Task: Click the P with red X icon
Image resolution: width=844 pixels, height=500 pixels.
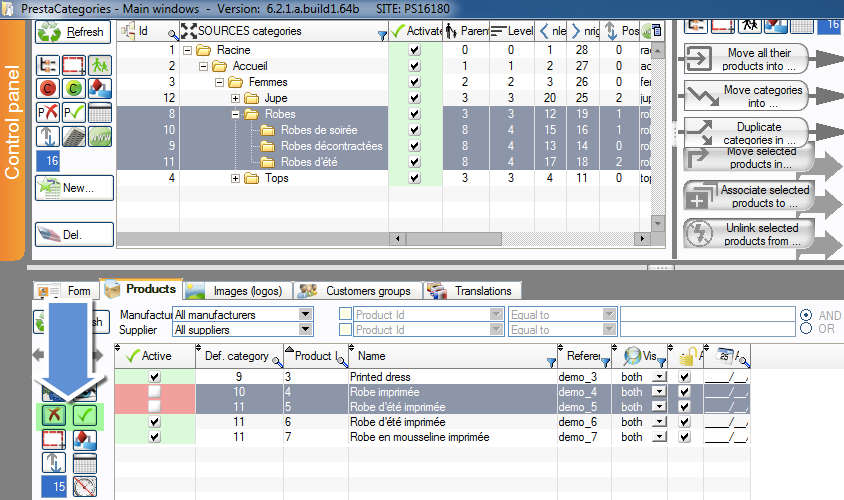Action: pyautogui.click(x=48, y=111)
